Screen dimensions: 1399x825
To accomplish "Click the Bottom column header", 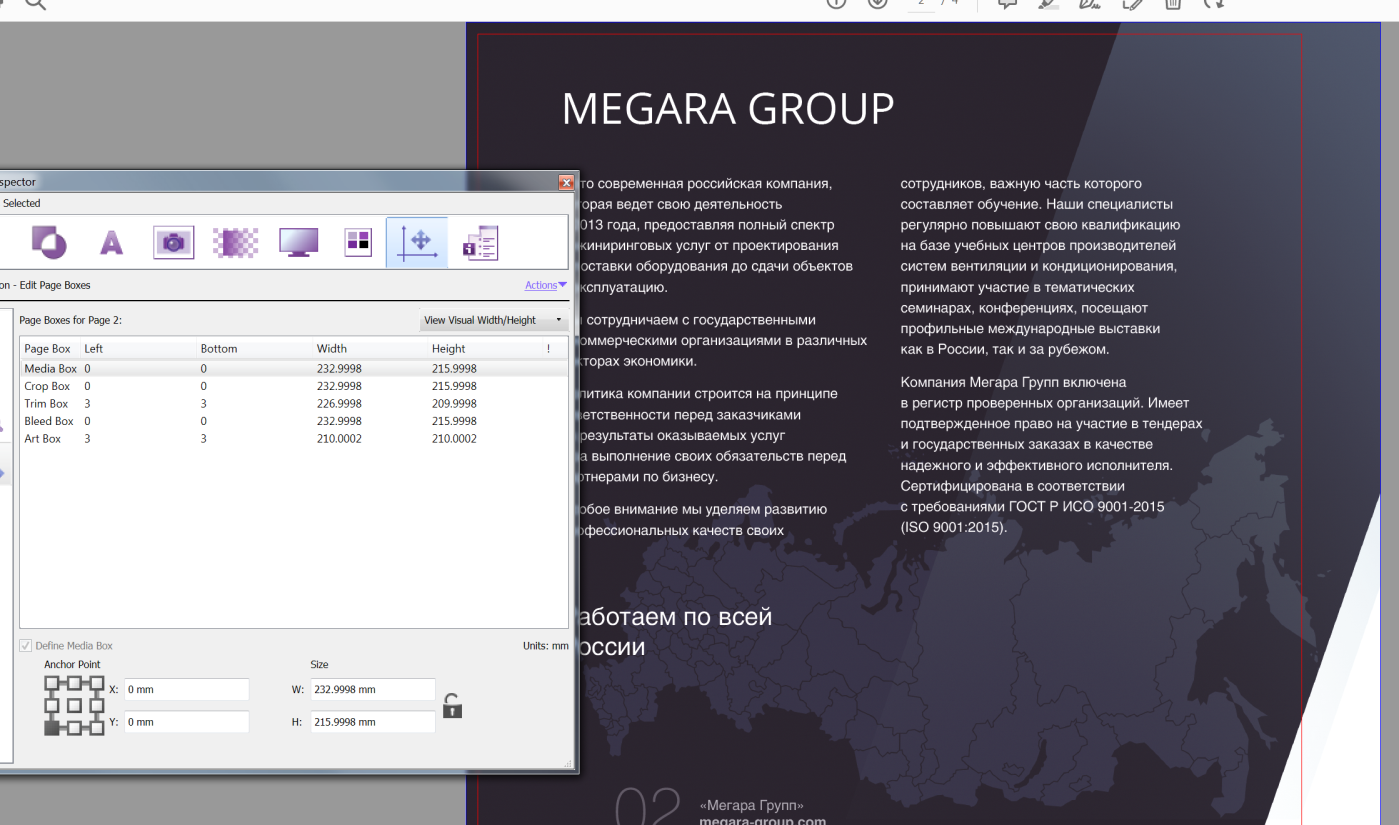I will coord(255,349).
